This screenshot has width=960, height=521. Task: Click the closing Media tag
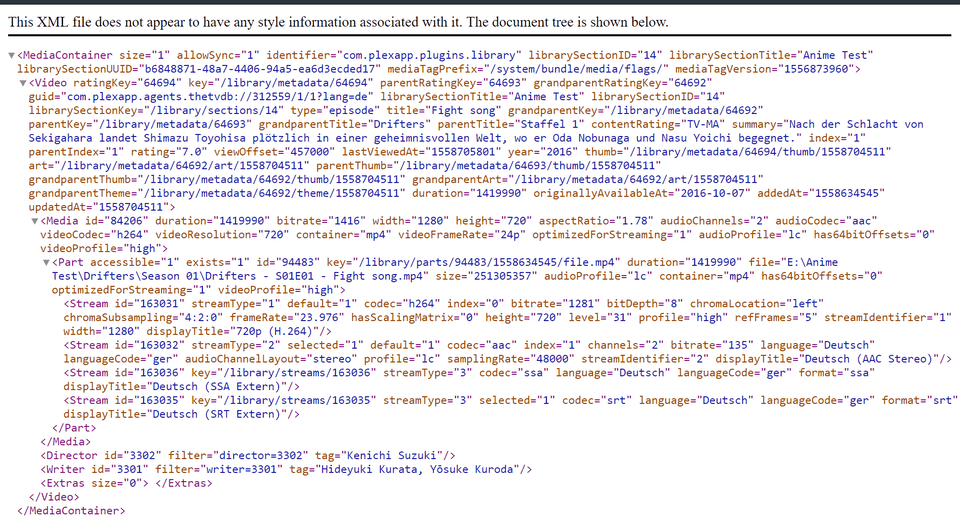pos(66,442)
